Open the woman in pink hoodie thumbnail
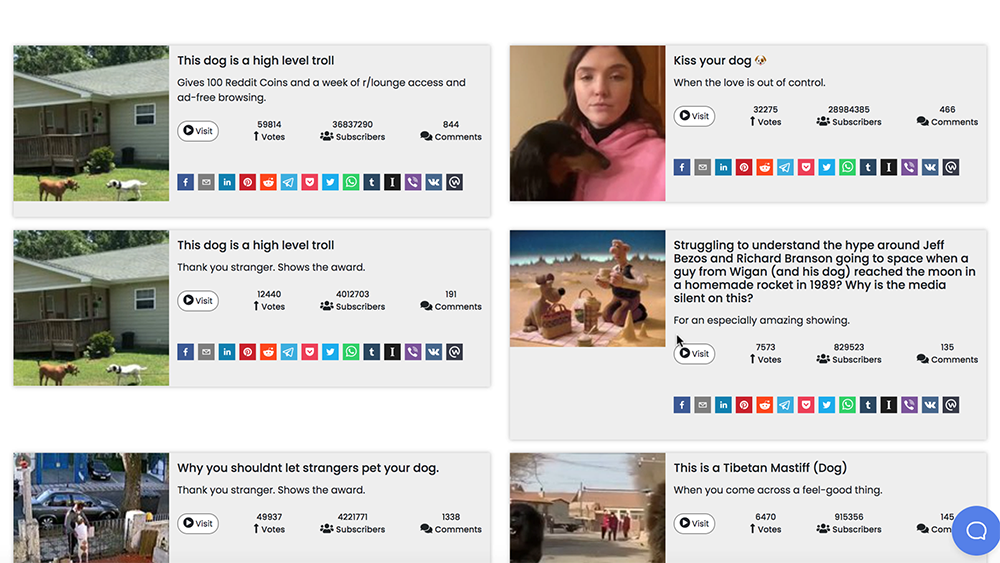1000x563 pixels. tap(587, 123)
